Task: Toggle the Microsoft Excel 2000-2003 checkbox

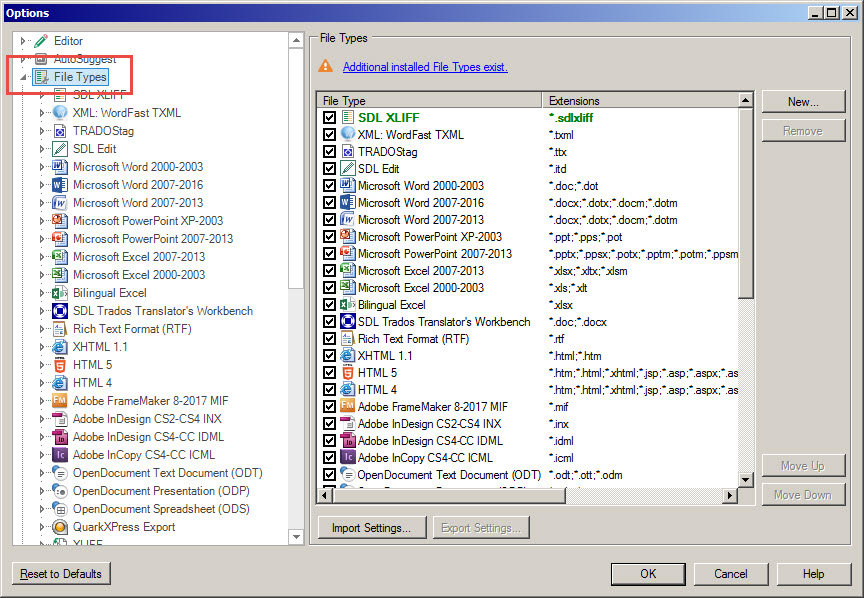Action: (x=330, y=288)
